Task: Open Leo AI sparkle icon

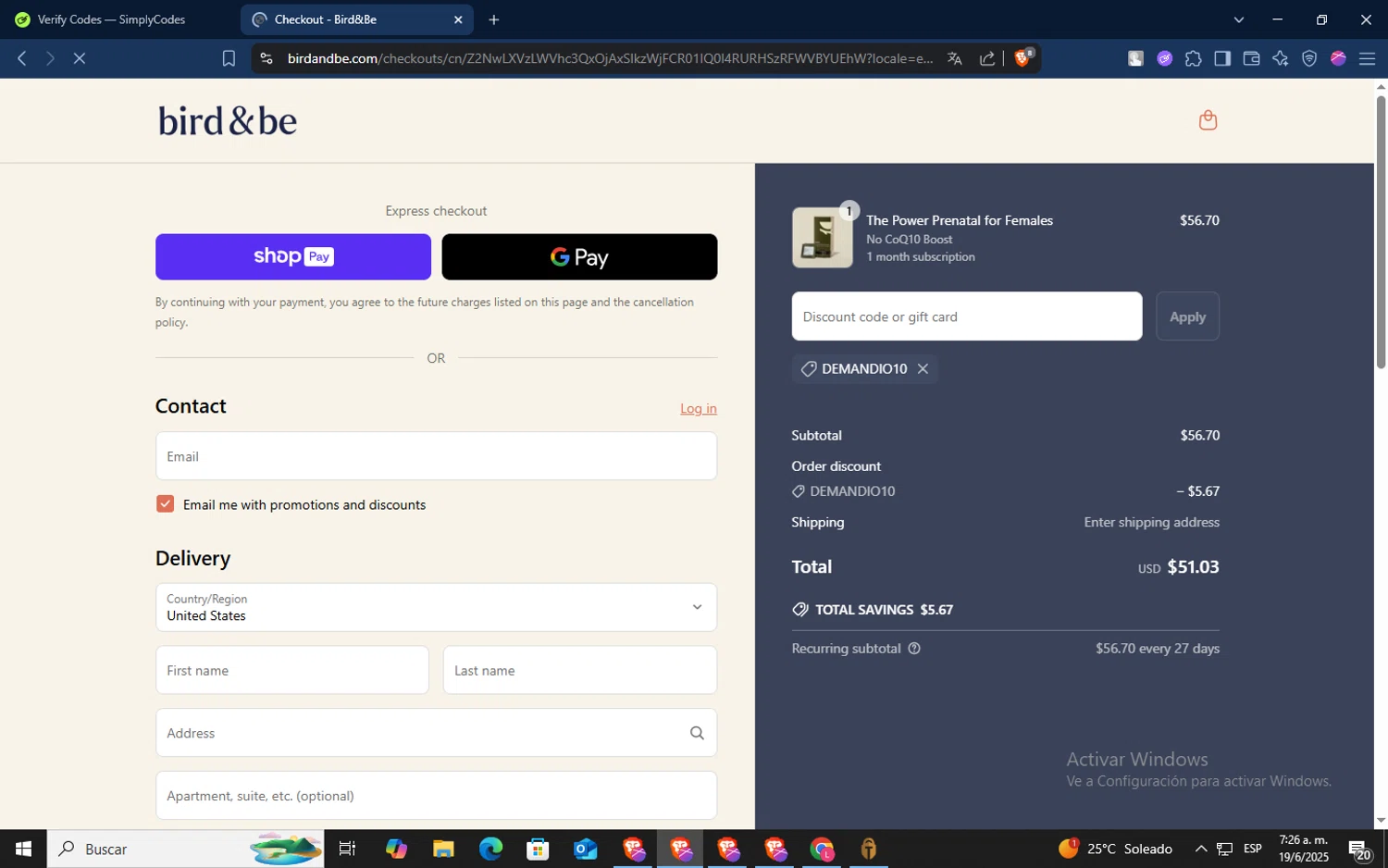Action: [1281, 58]
